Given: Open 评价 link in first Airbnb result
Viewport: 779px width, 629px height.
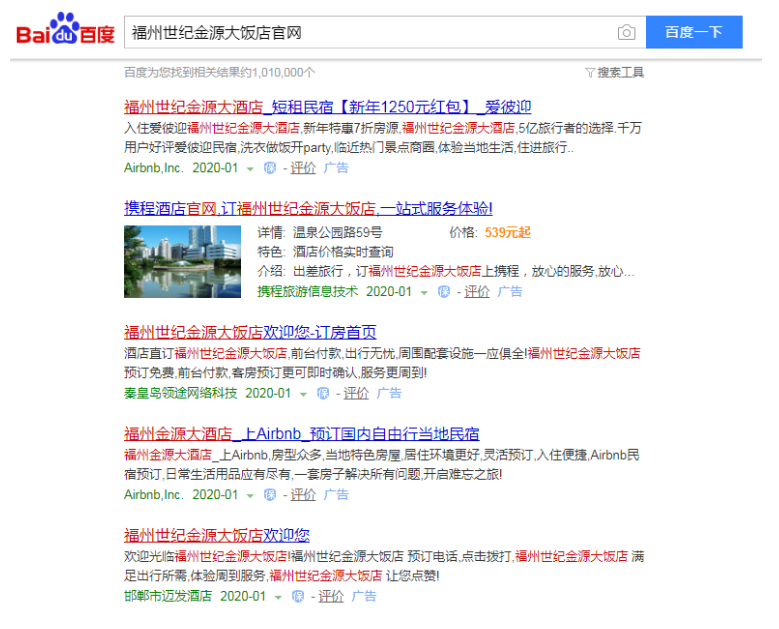Looking at the screenshot, I should [x=303, y=168].
